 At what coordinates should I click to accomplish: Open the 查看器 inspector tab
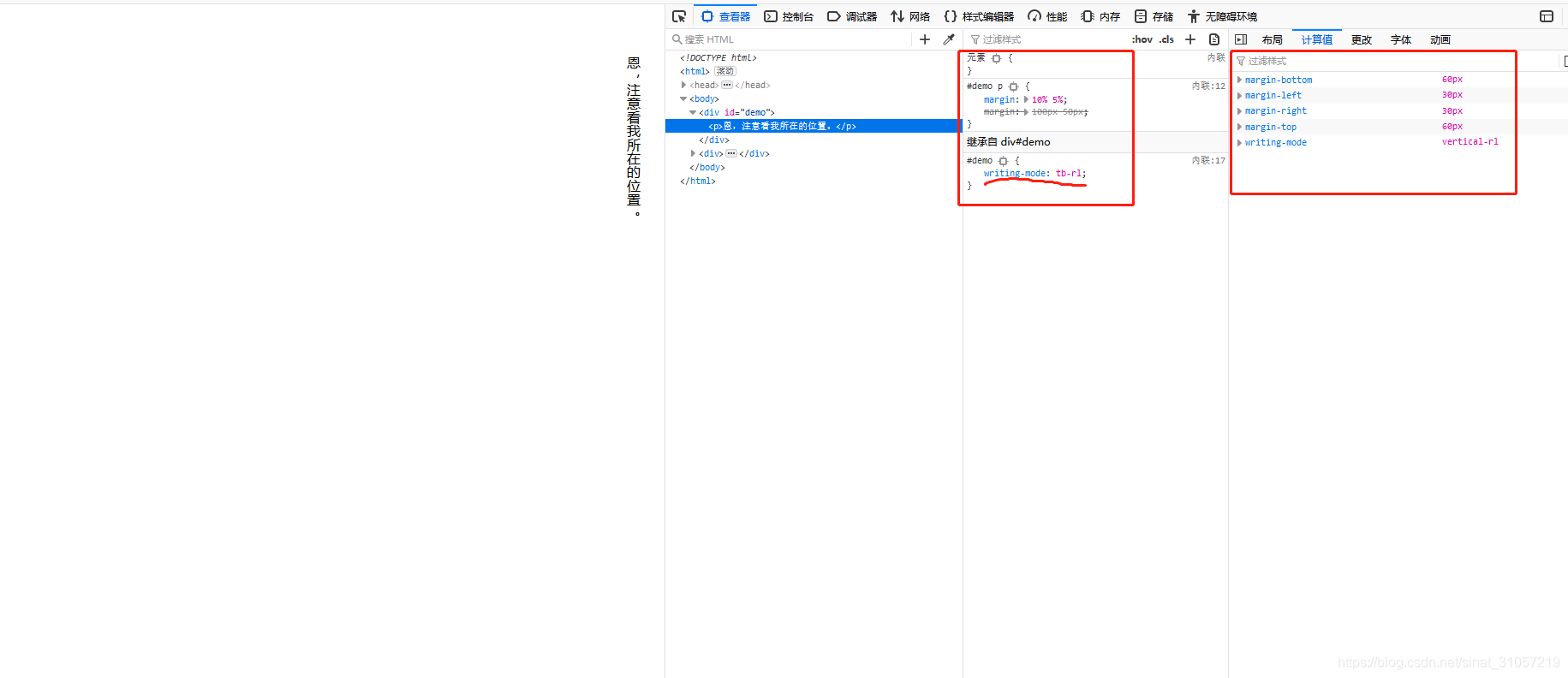tap(725, 16)
